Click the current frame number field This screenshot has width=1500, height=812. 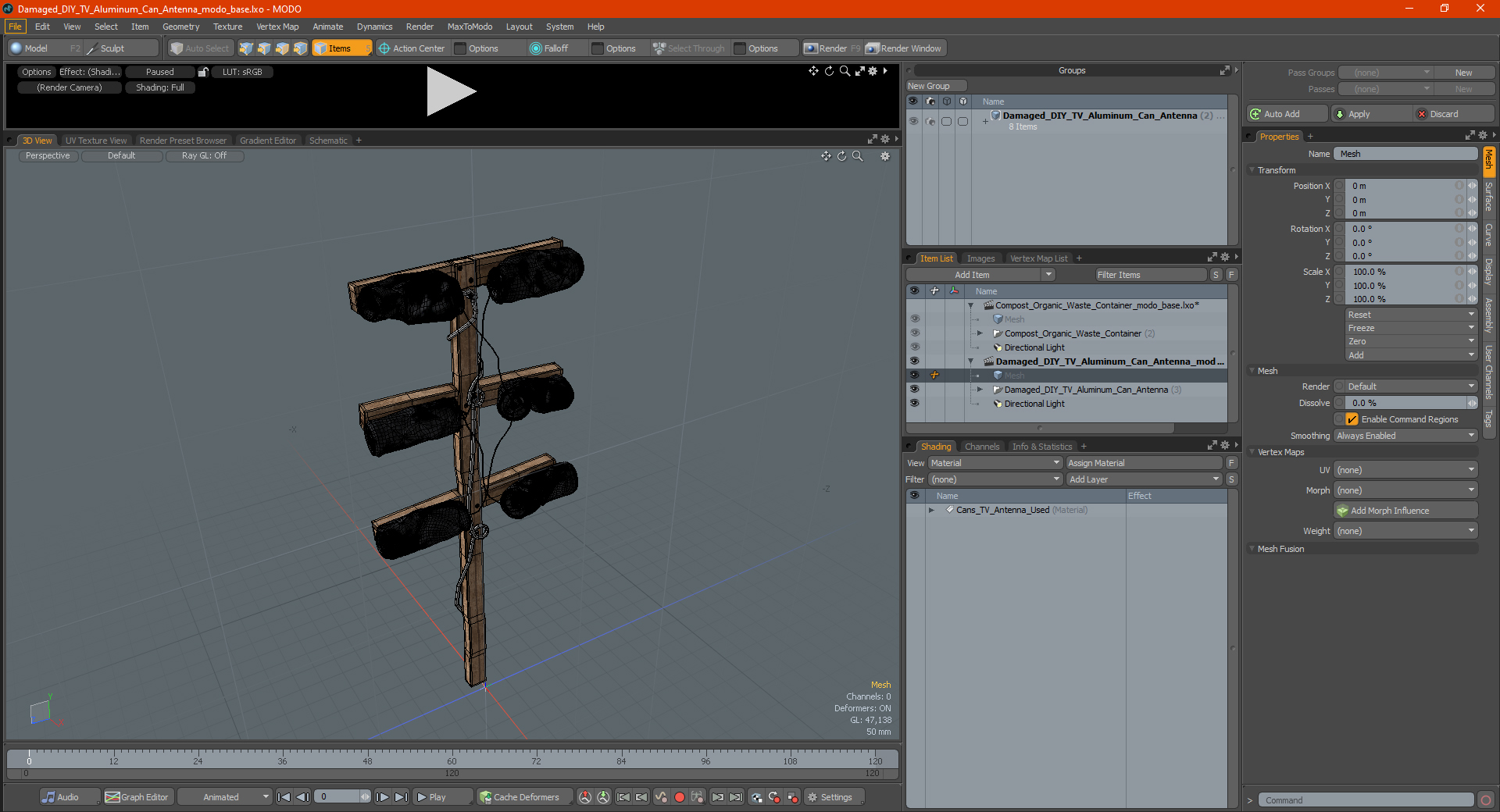point(337,797)
